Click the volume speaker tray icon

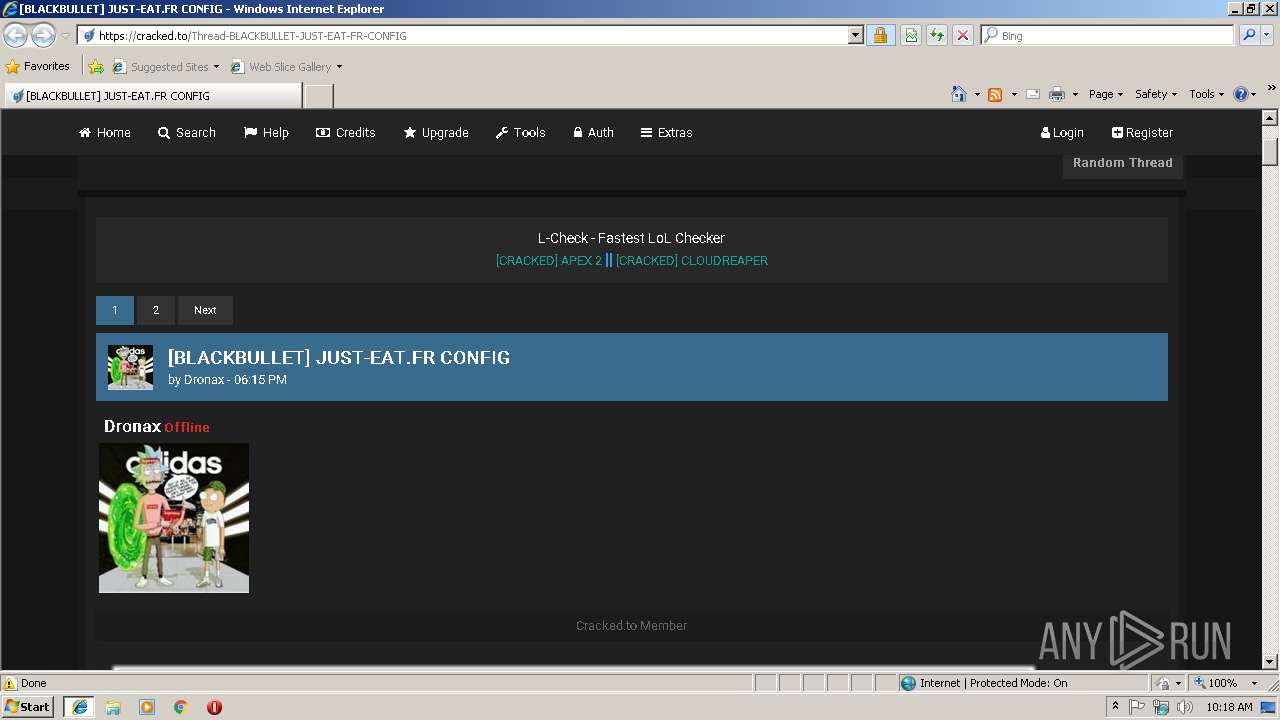click(x=1185, y=707)
